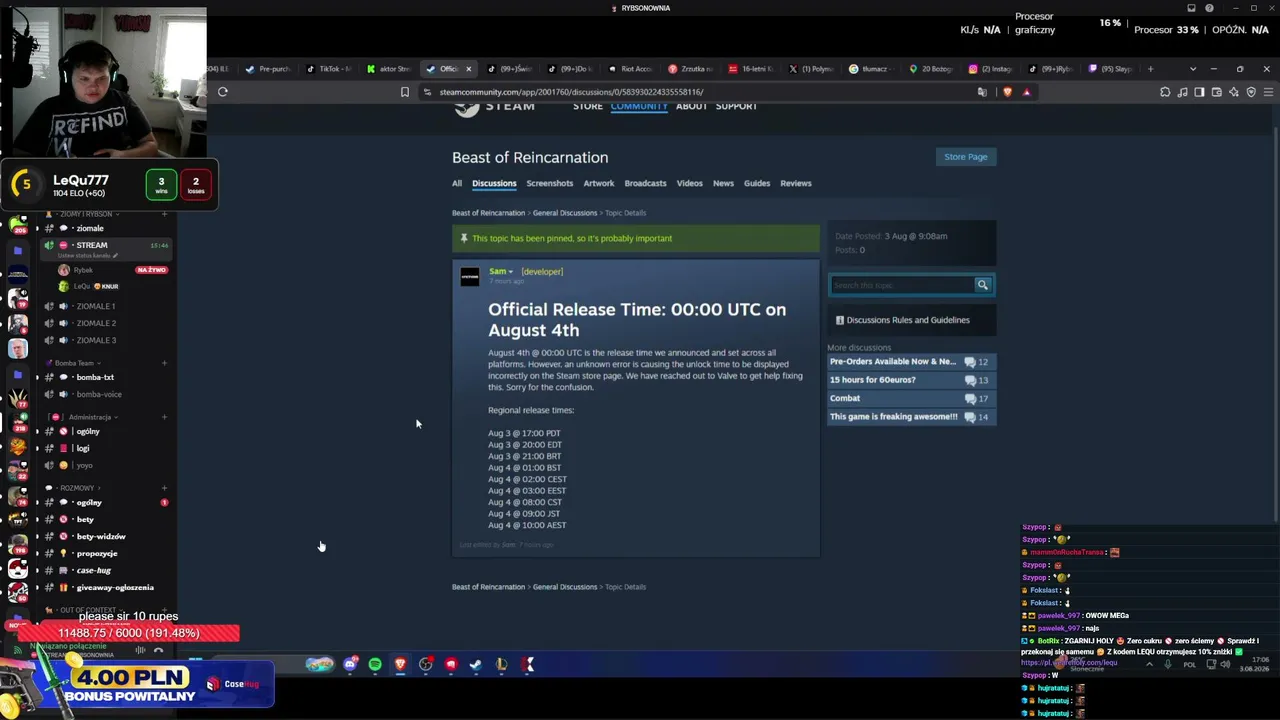1280x720 pixels.
Task: Open the Discord server icon with badge 77
Action: (17, 399)
